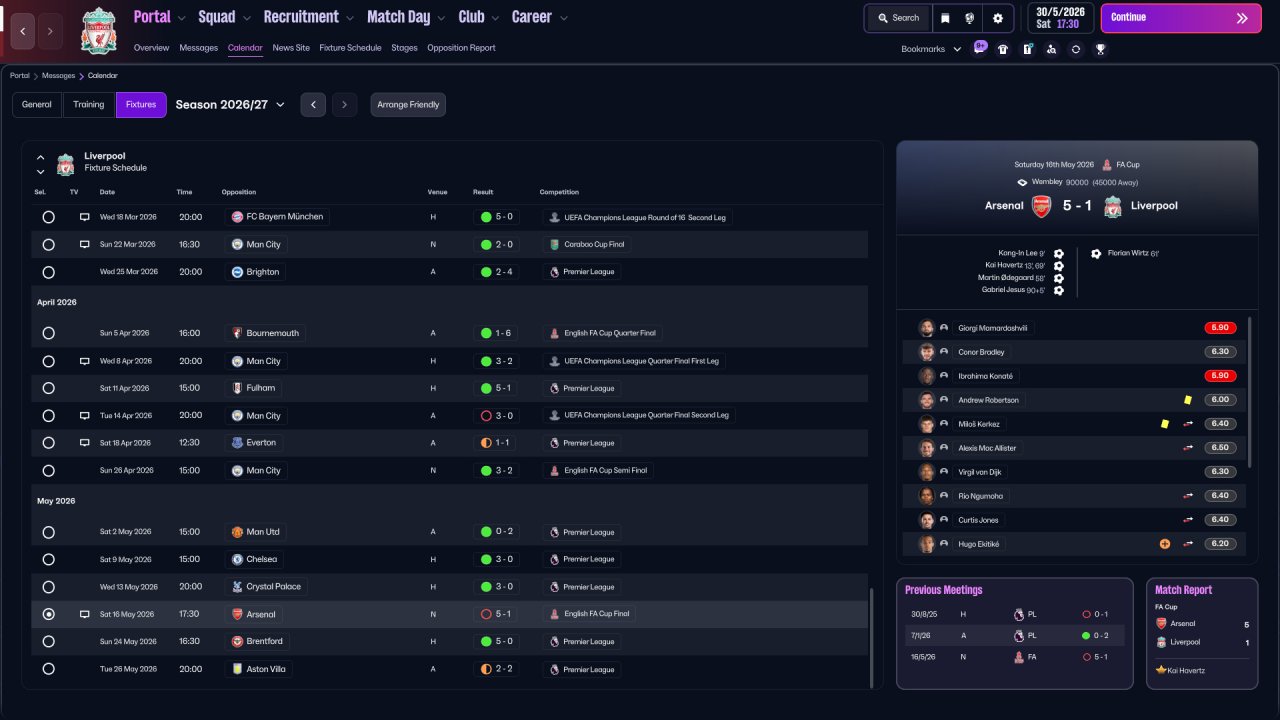The height and width of the screenshot is (720, 1280).
Task: Click the player ratings list scrollbar
Action: 1250,392
